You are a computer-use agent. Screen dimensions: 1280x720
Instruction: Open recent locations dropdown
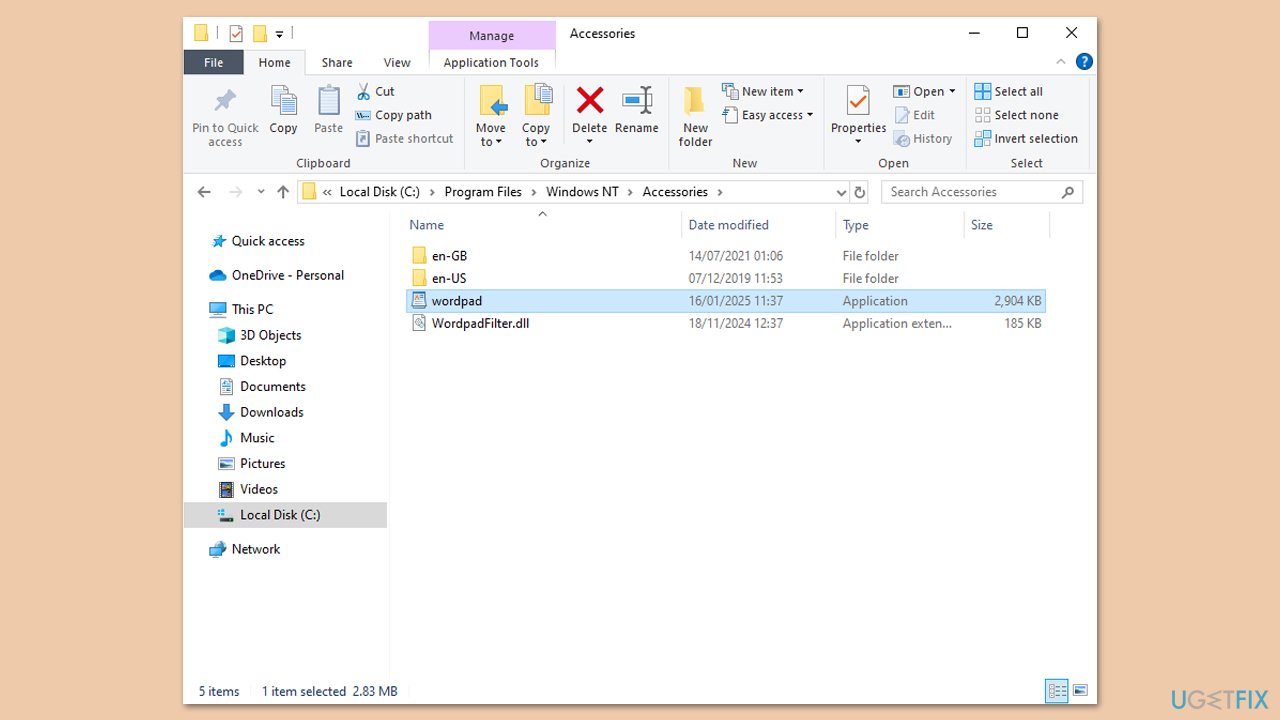click(261, 192)
